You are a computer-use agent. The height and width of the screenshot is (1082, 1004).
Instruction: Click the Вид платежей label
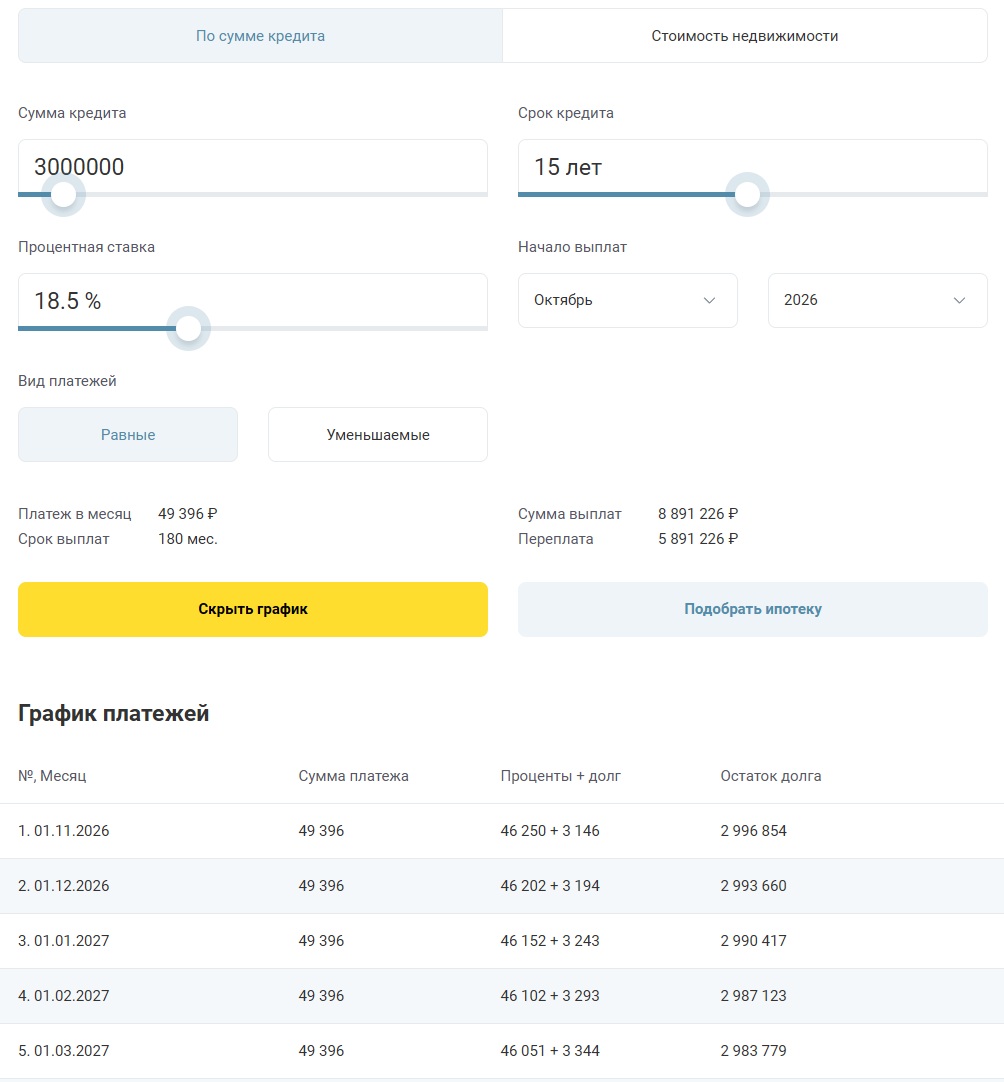pyautogui.click(x=68, y=381)
